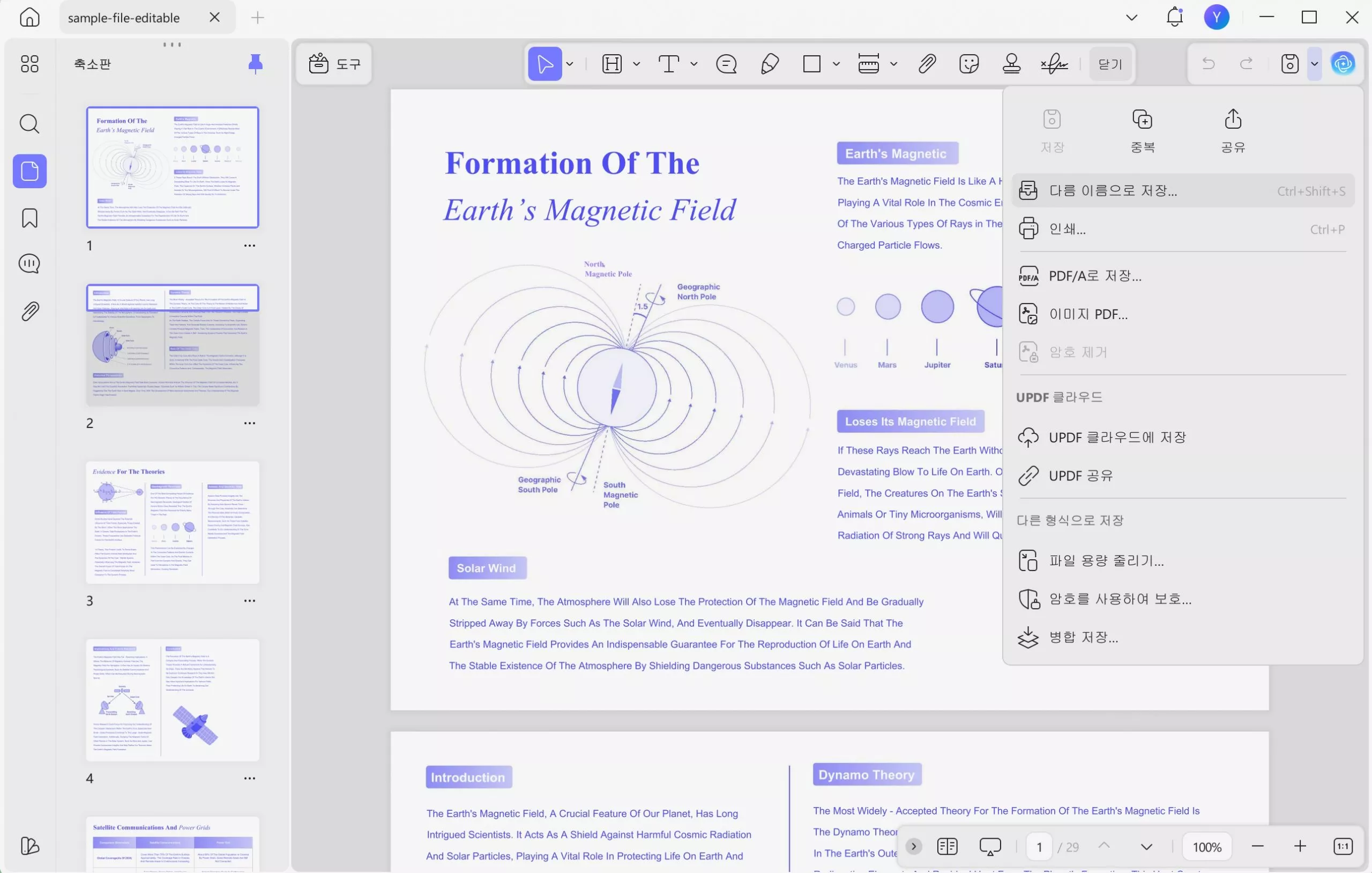Select the page thumbnails panel icon
Image resolution: width=1372 pixels, height=873 pixels.
(29, 171)
